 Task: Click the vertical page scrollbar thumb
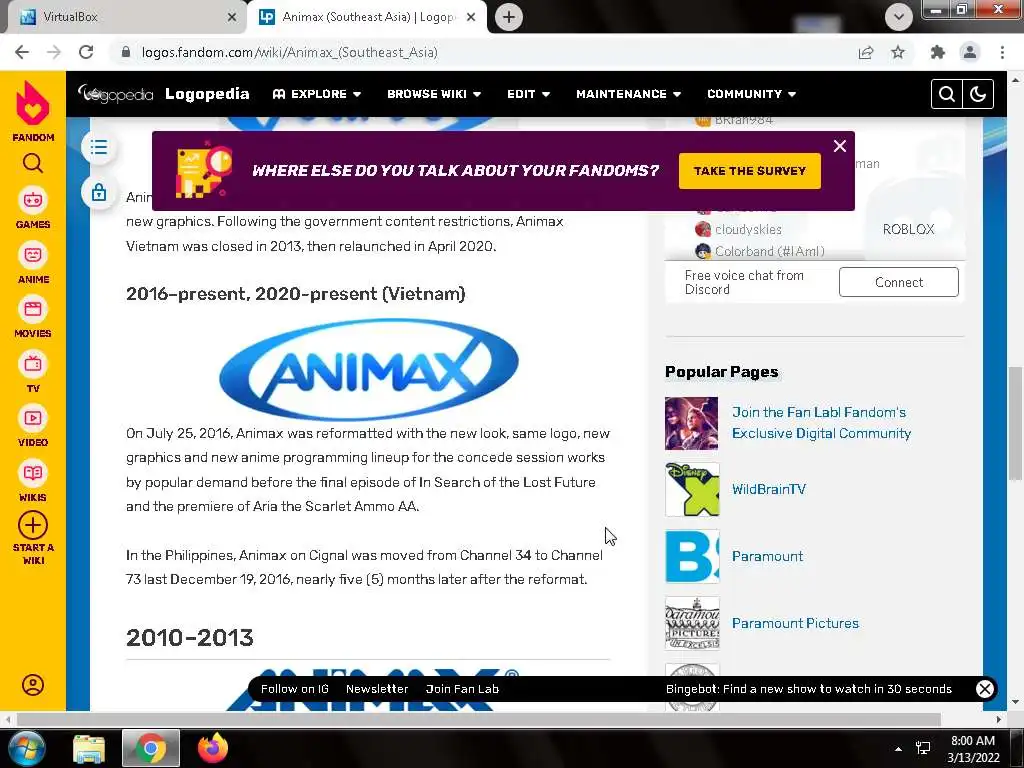1015,423
